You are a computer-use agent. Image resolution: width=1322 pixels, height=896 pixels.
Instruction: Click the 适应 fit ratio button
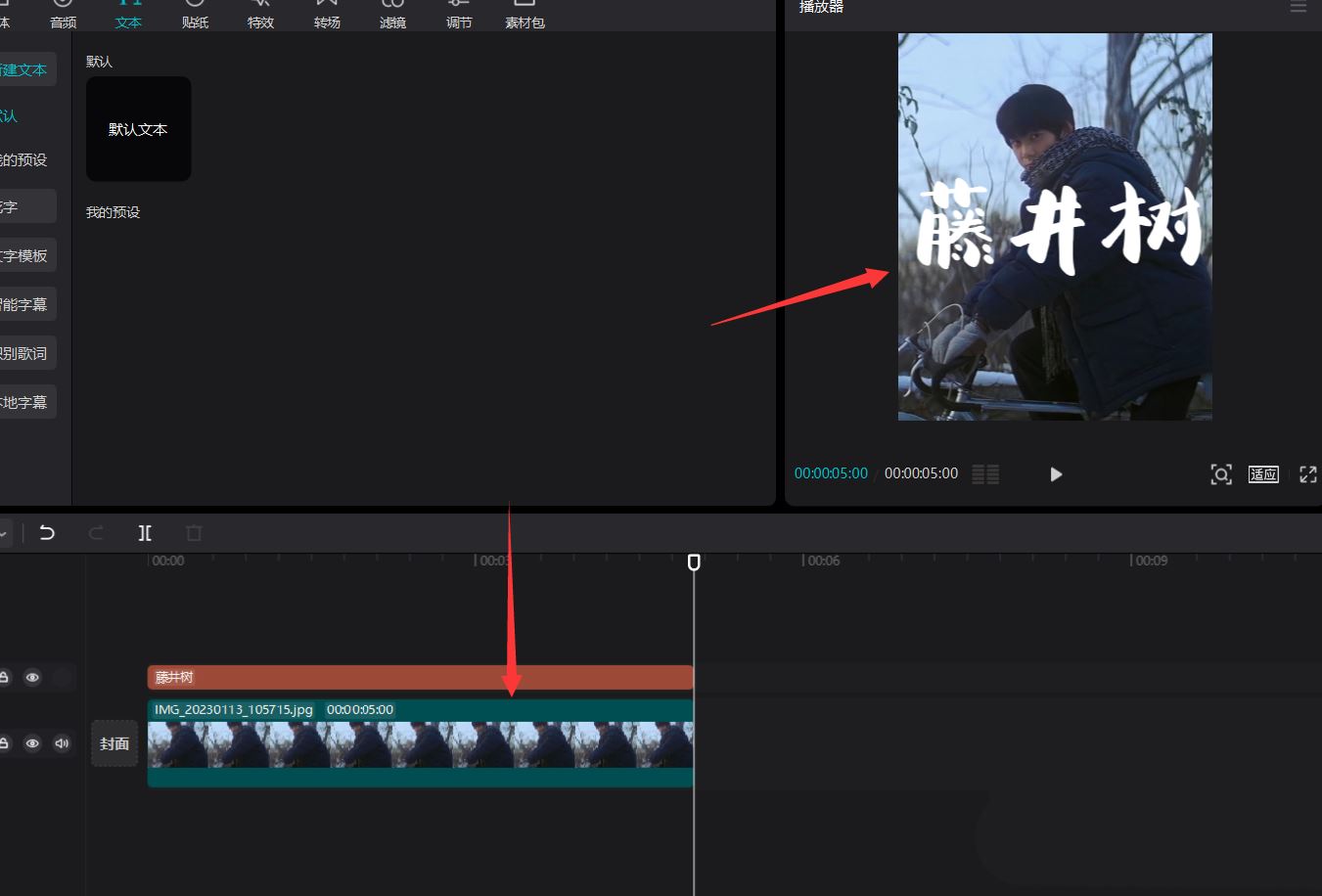tap(1263, 474)
